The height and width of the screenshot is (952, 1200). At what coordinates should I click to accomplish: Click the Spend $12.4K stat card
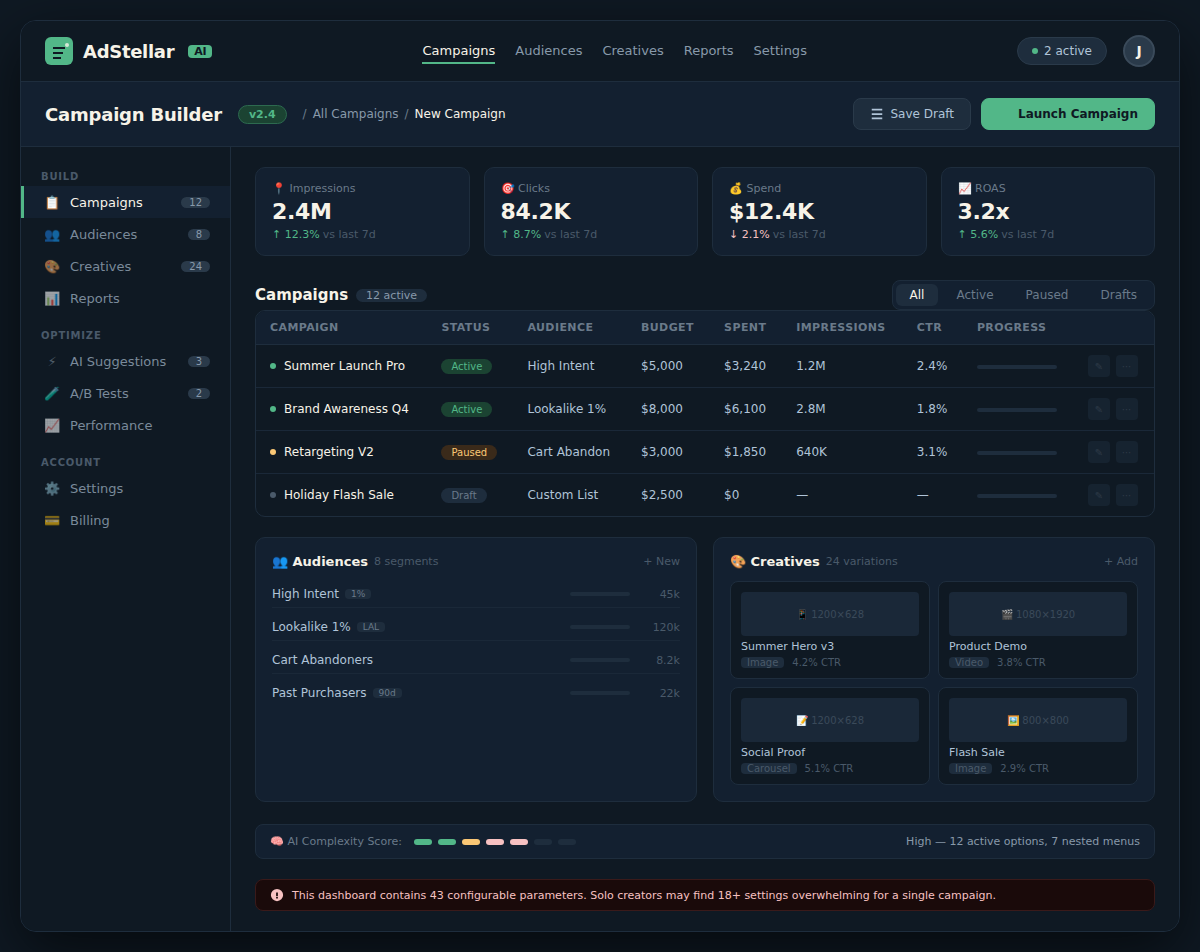coord(819,211)
